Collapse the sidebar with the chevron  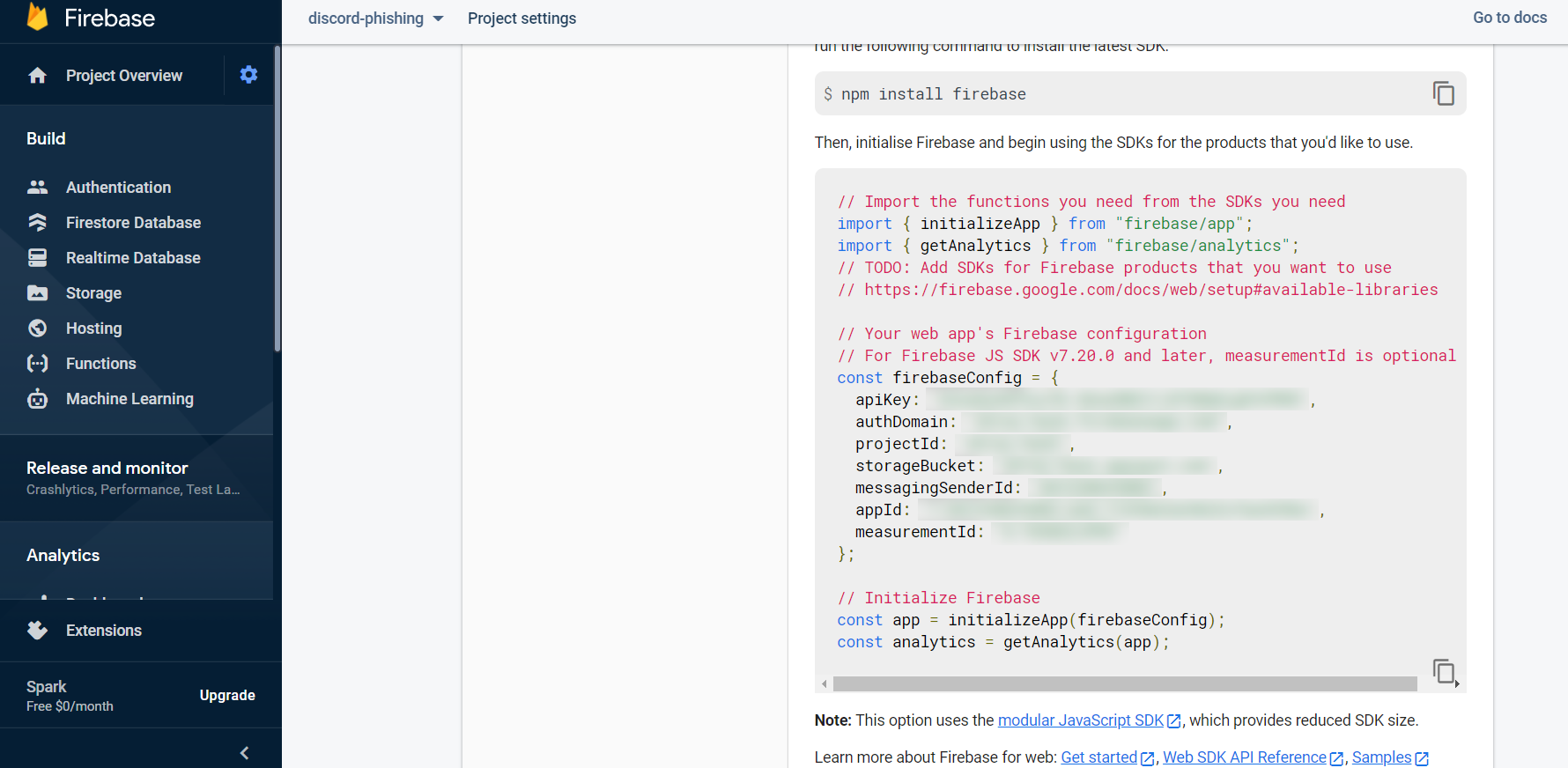(245, 753)
